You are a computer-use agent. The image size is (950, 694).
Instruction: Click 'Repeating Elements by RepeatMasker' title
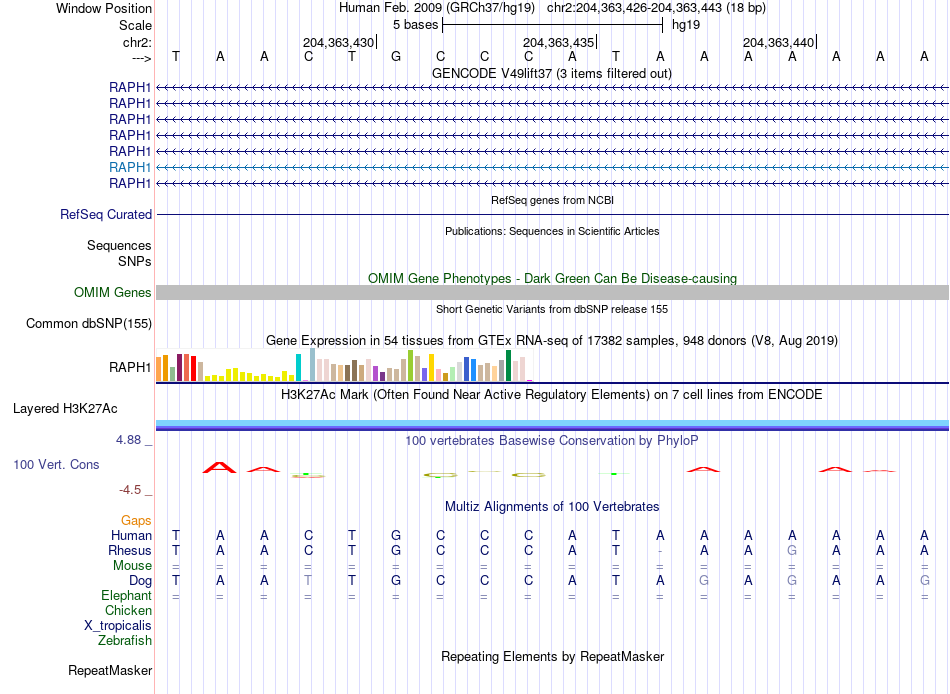pyautogui.click(x=553, y=656)
